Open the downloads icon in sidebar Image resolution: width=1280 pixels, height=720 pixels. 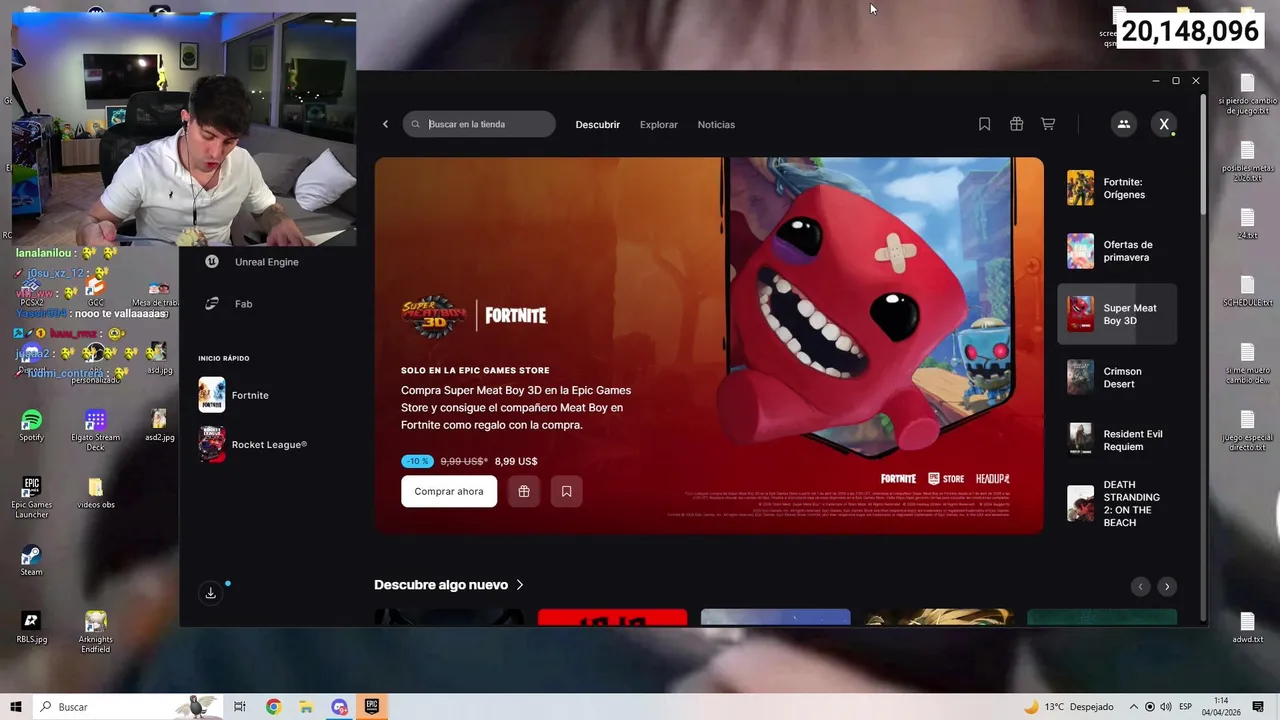pos(211,593)
